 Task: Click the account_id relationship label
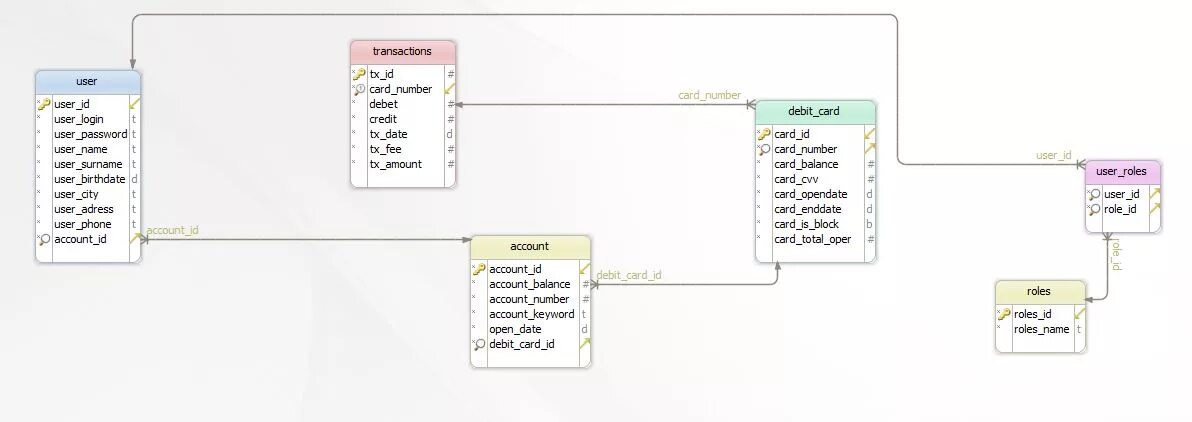click(173, 230)
